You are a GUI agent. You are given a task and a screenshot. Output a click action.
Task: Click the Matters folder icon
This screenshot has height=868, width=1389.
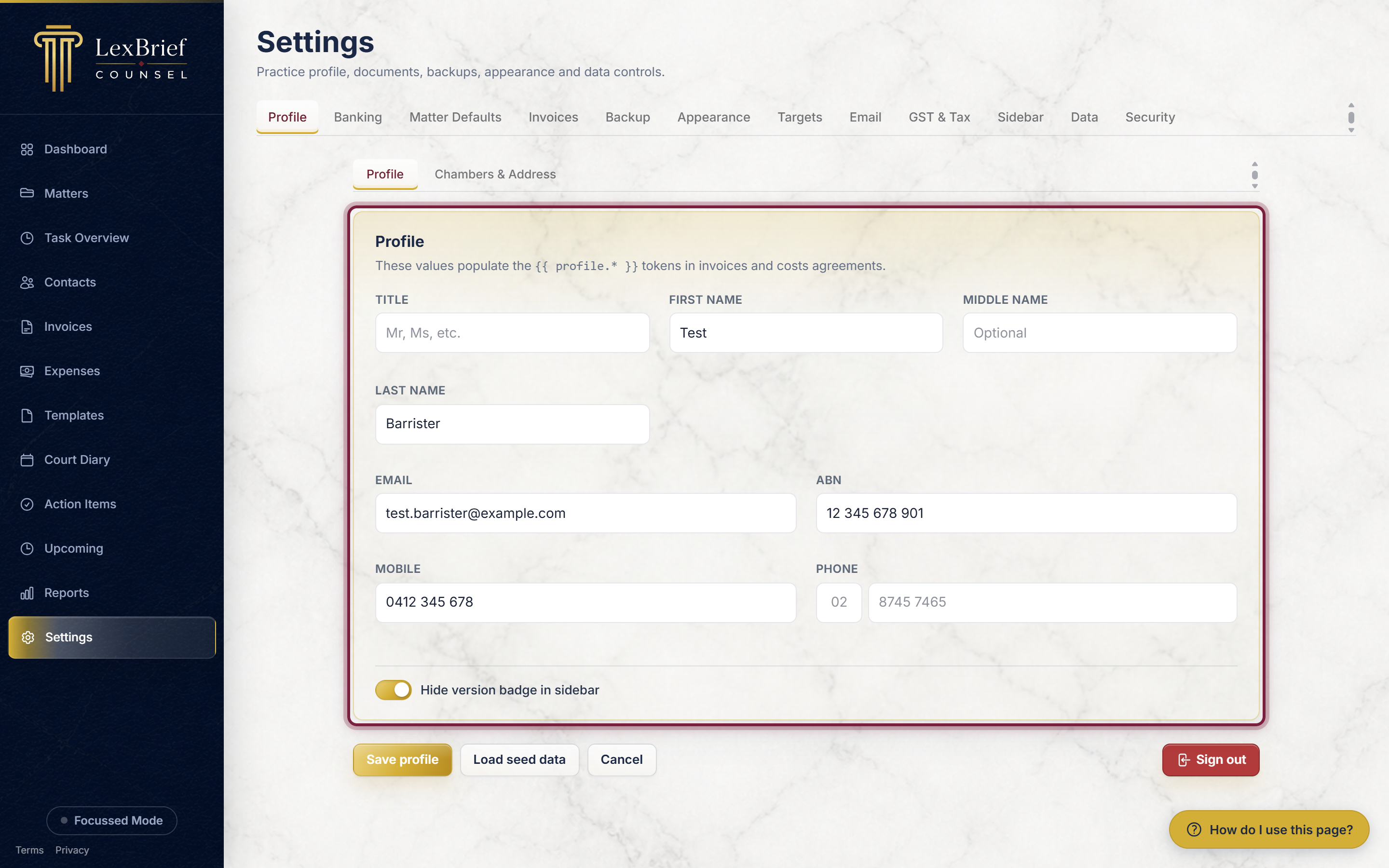pyautogui.click(x=27, y=193)
